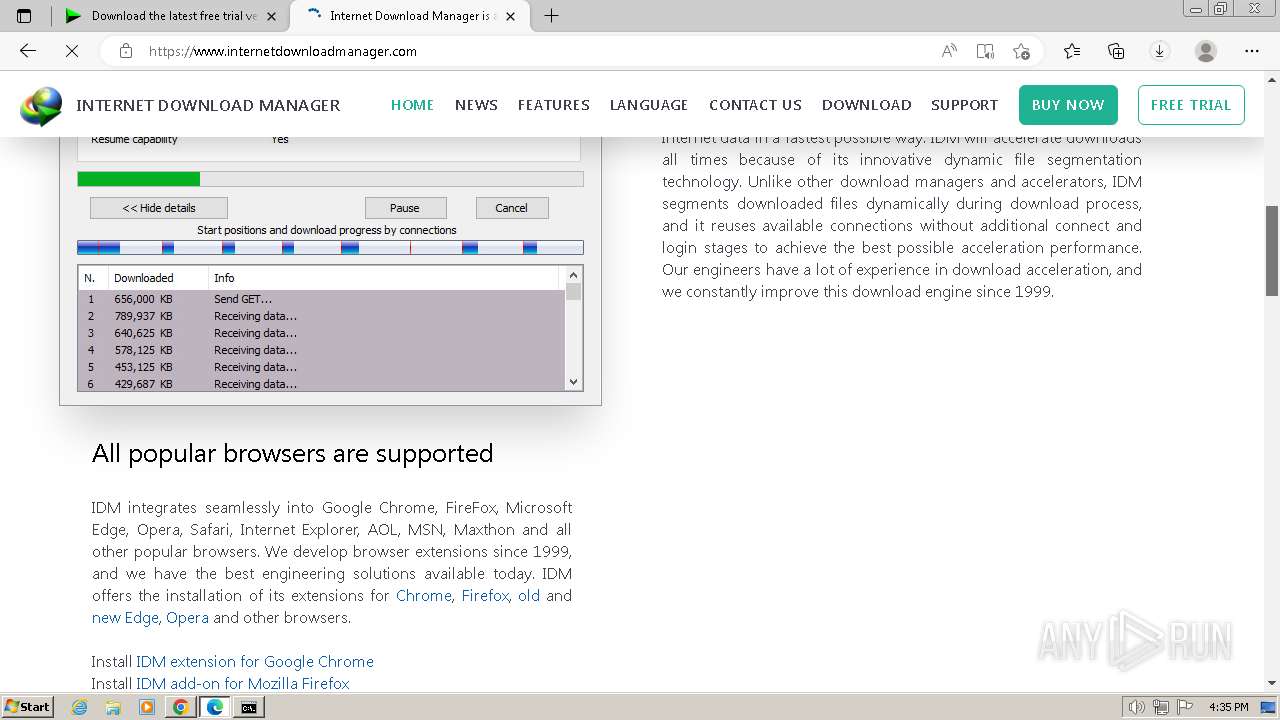The image size is (1280, 720).
Task: Open the Start menu
Action: 28,707
